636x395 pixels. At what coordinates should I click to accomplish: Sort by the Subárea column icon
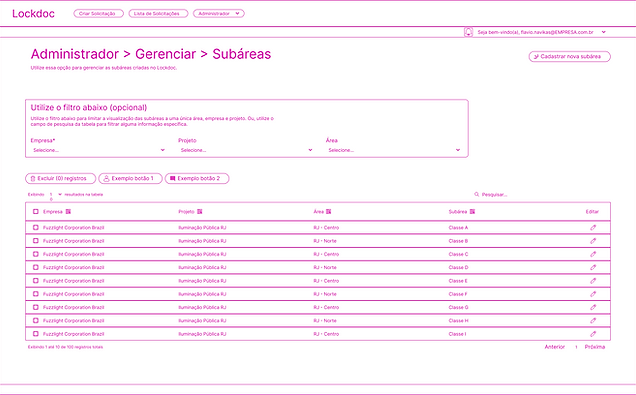pos(472,212)
